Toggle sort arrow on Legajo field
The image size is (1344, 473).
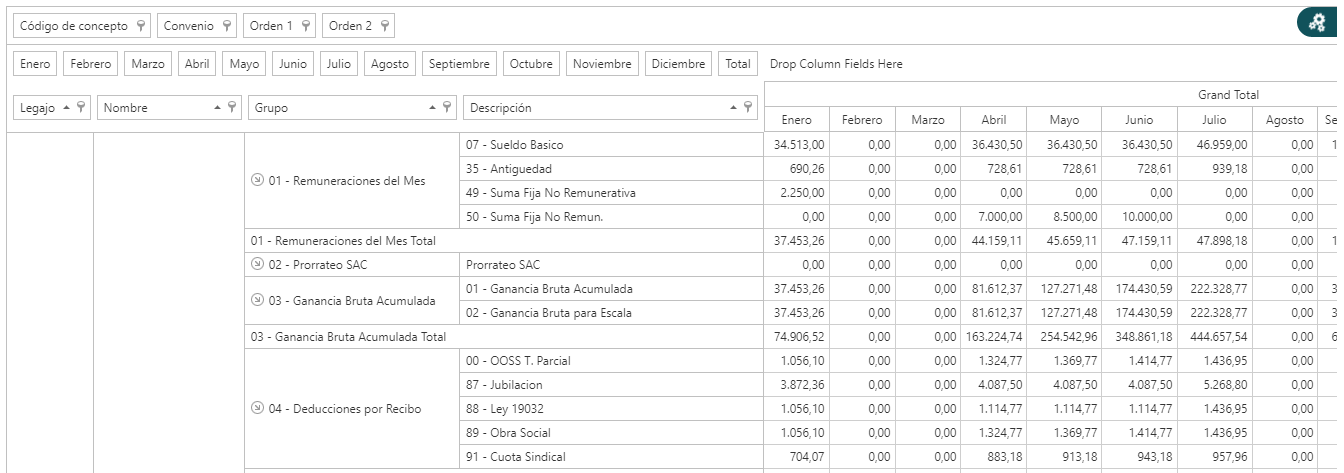coord(67,107)
